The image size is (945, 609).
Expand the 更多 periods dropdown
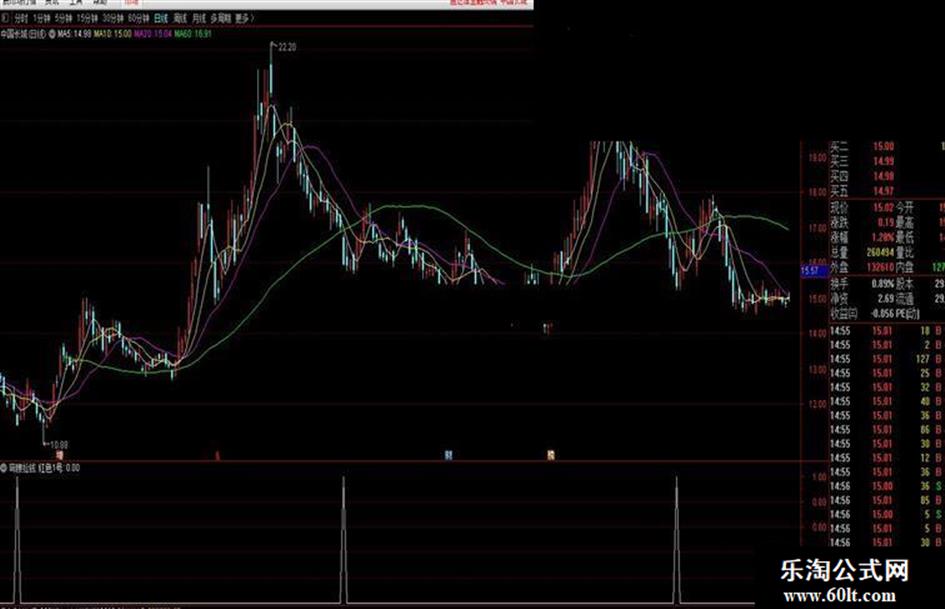tap(243, 19)
